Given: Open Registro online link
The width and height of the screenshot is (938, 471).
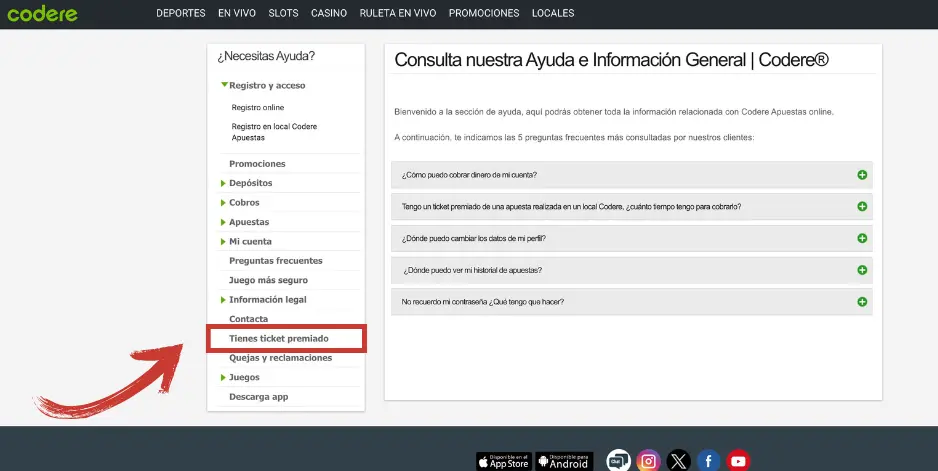Looking at the screenshot, I should pos(258,108).
